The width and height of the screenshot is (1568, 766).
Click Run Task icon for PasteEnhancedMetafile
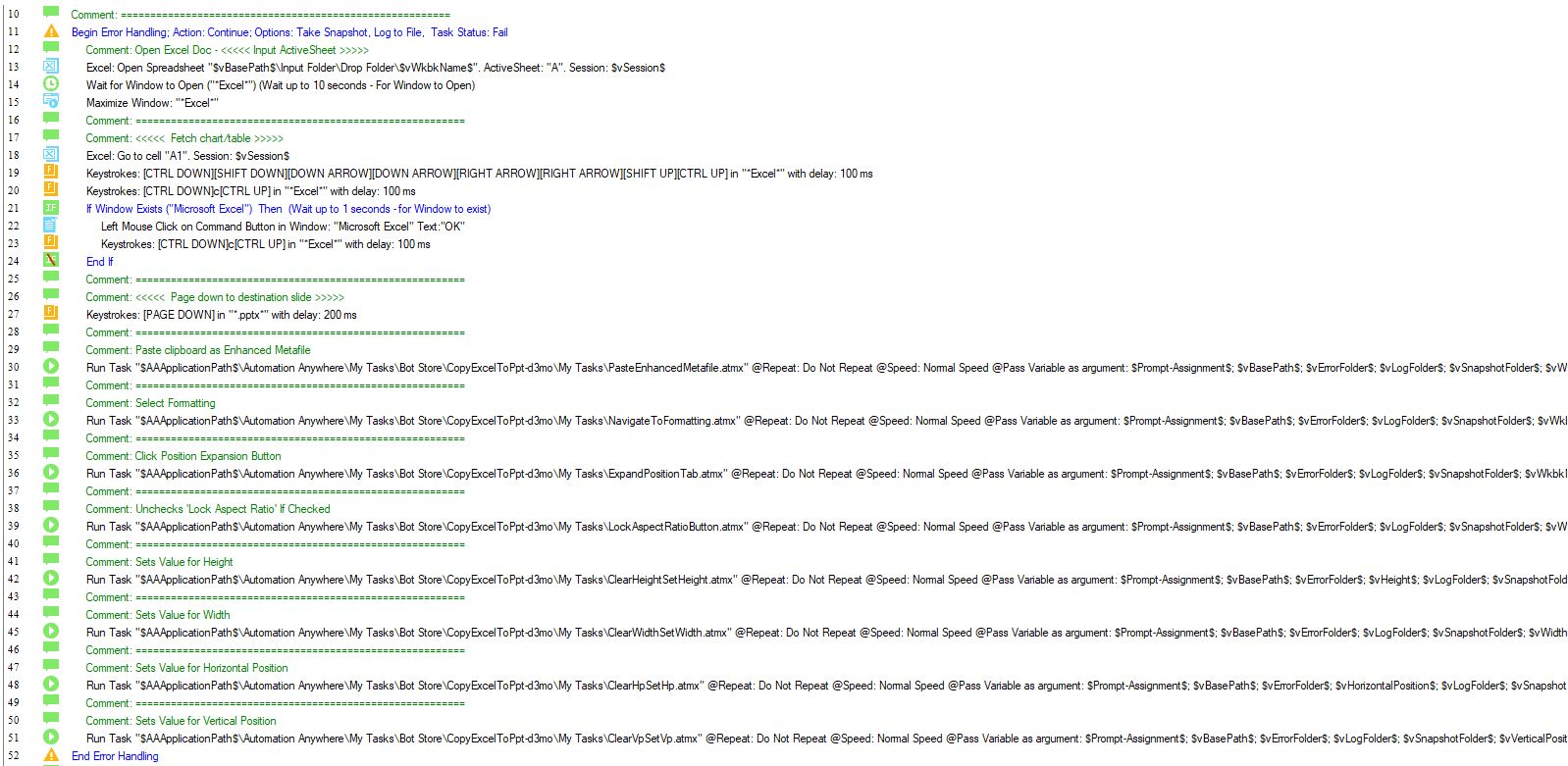[x=51, y=367]
